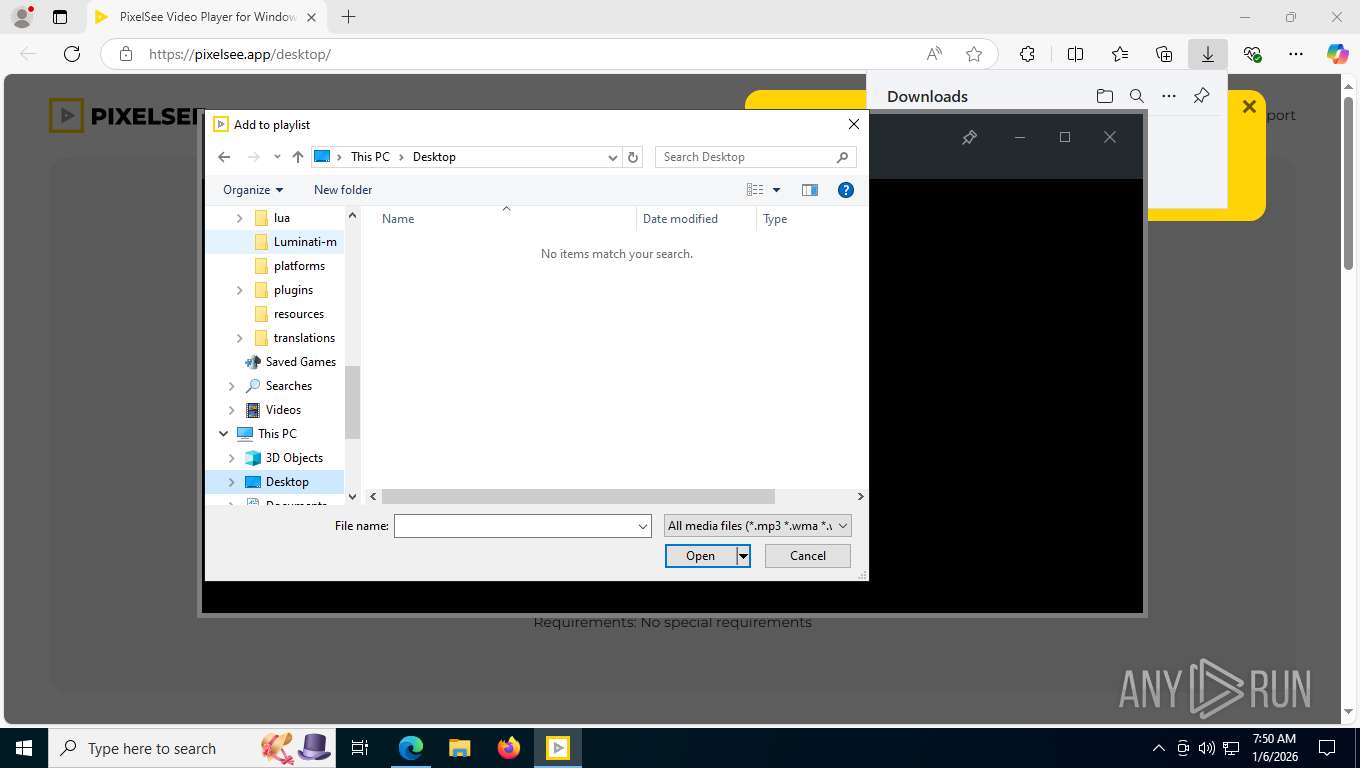Cancel the Add to playlist dialog
Viewport: 1360px width, 768px height.
click(808, 556)
